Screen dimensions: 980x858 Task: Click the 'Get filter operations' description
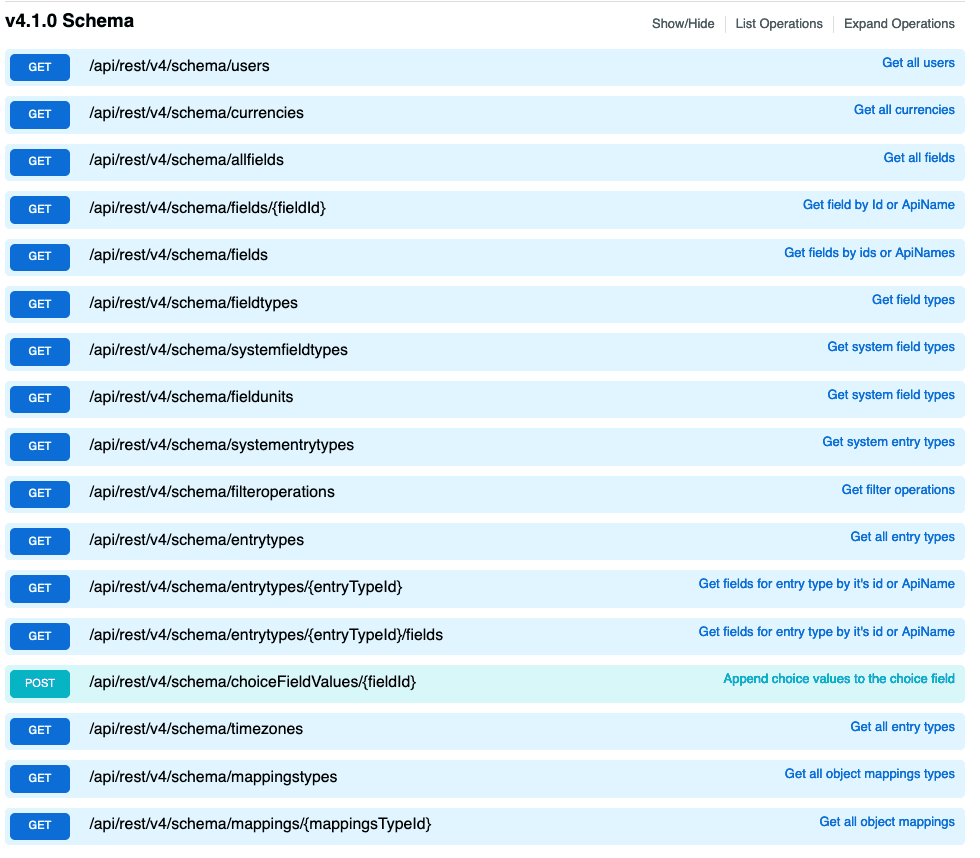click(x=898, y=489)
